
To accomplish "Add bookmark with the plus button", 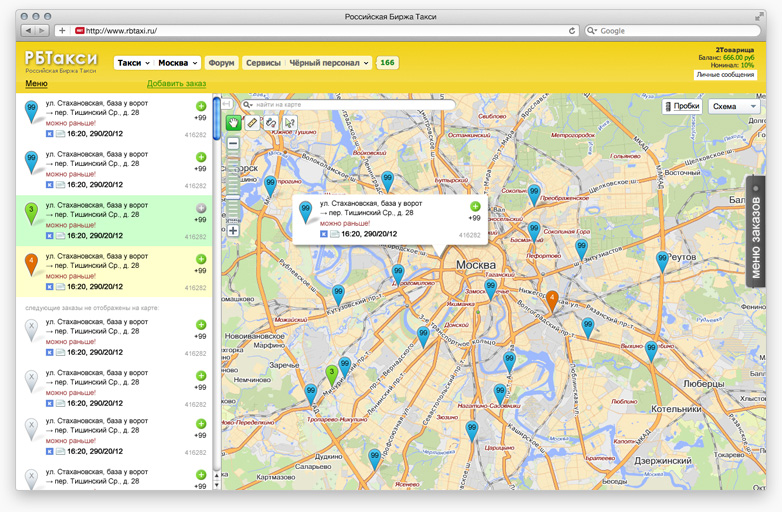I will coord(62,30).
